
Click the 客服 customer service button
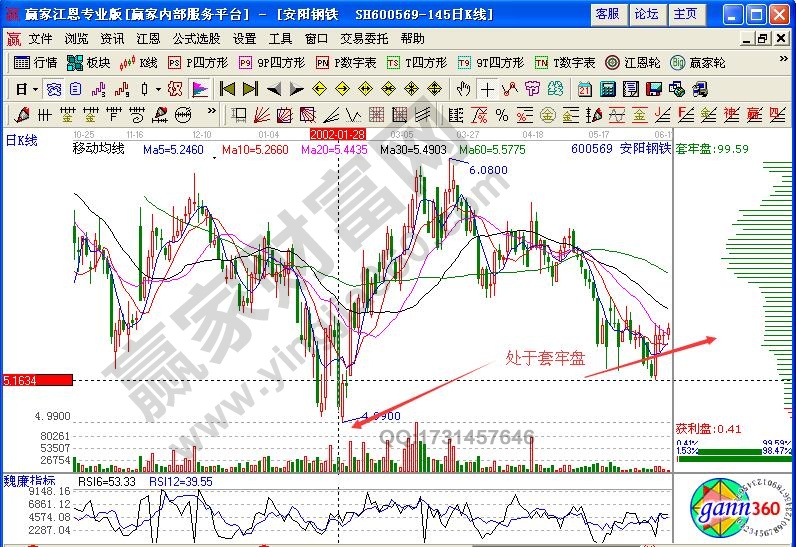click(x=607, y=14)
